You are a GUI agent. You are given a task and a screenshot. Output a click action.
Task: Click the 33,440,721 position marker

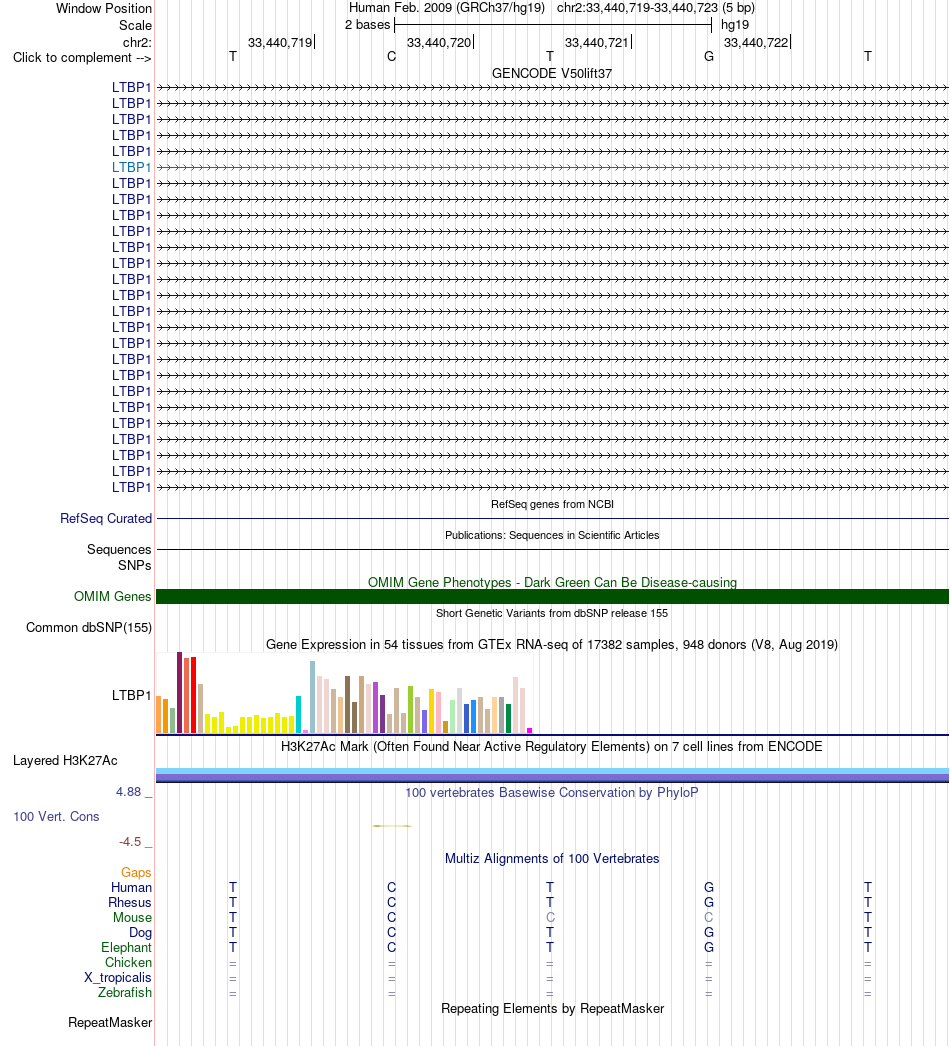click(598, 43)
